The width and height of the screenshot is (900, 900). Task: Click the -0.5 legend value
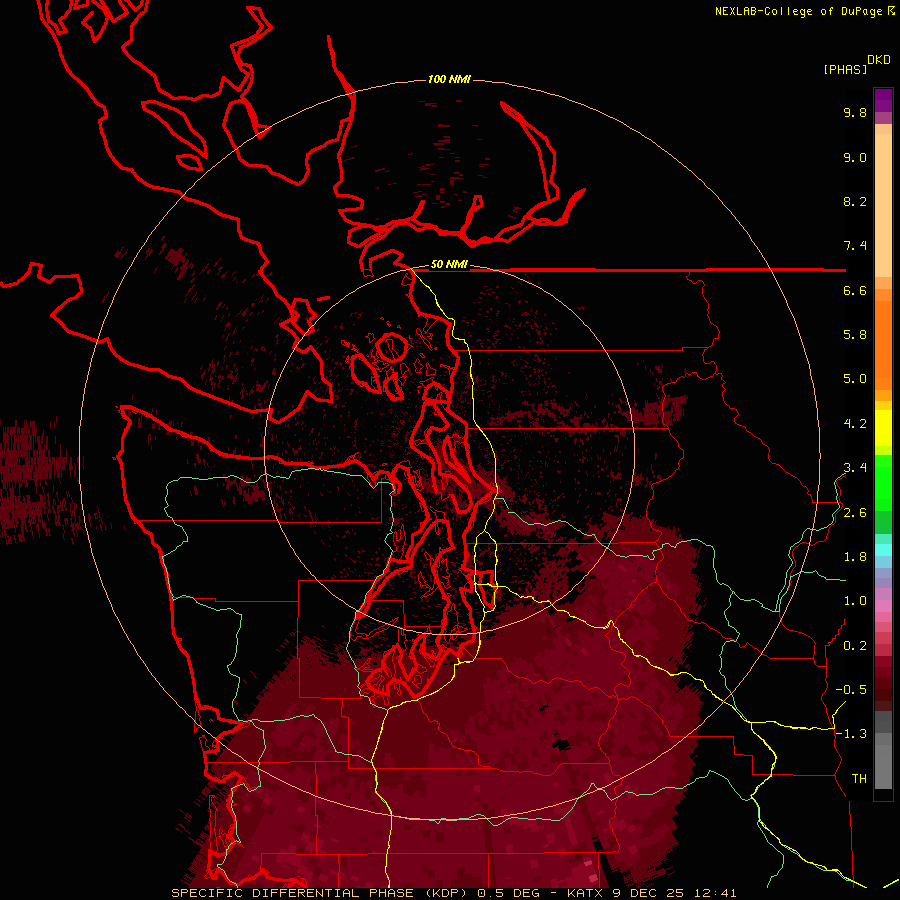pyautogui.click(x=851, y=690)
